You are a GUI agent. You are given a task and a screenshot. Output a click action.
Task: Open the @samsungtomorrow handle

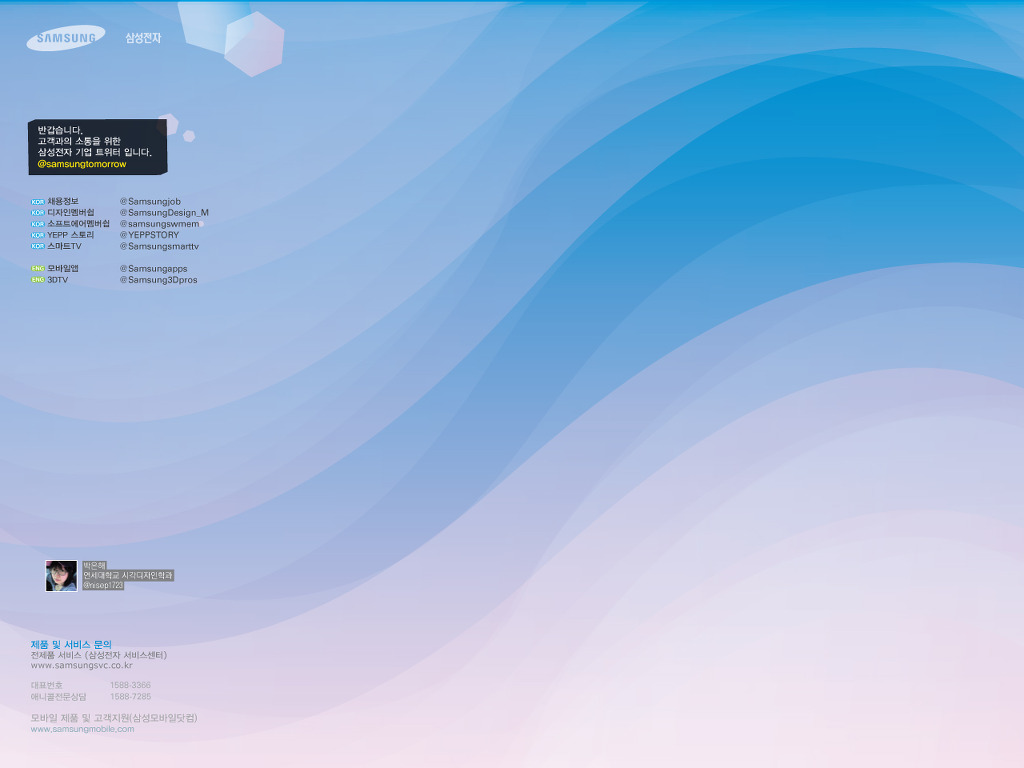click(x=82, y=164)
